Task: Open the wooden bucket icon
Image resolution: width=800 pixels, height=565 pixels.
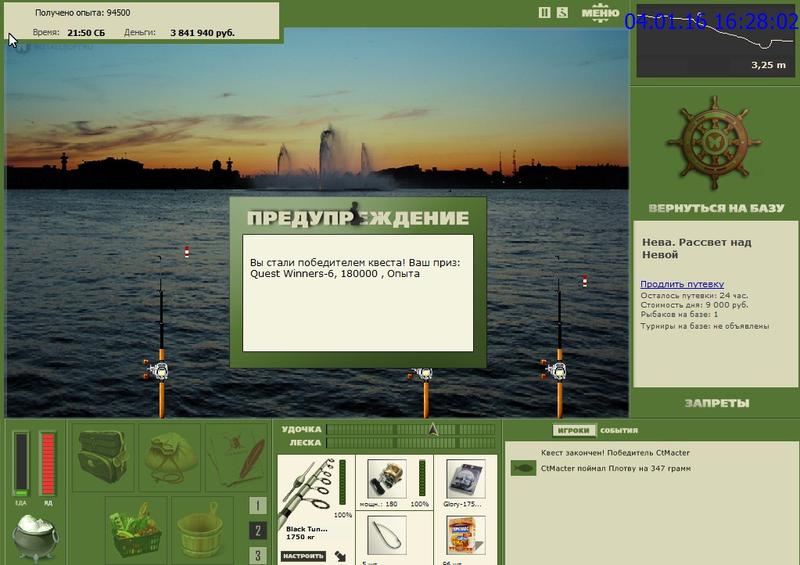Action: coord(202,529)
